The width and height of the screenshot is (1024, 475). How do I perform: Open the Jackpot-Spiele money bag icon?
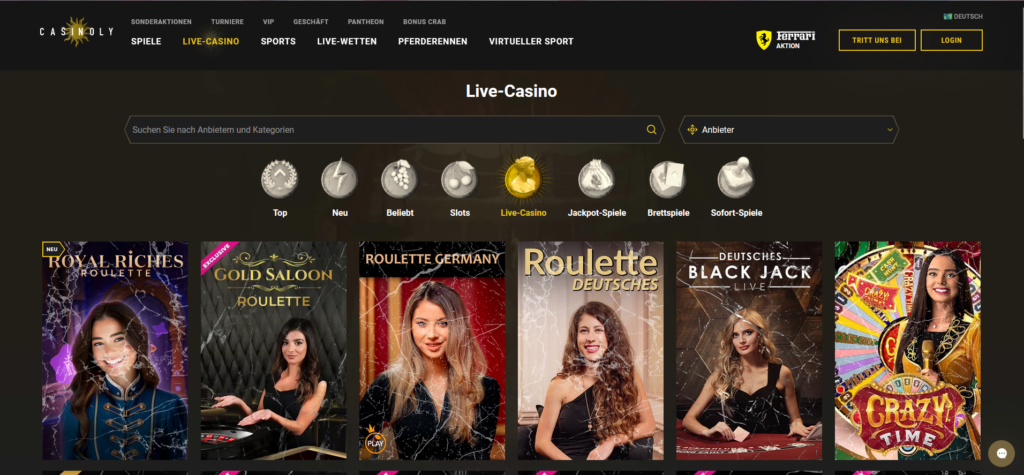596,179
